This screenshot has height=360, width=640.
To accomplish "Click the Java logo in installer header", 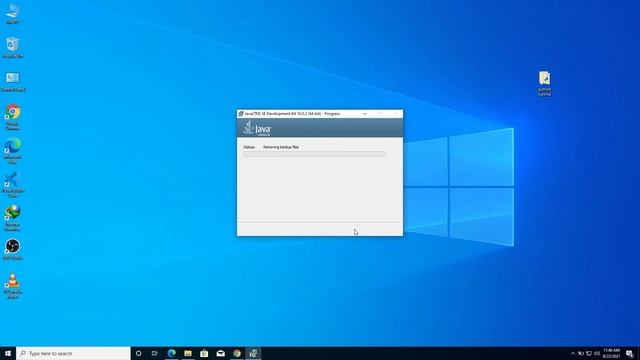I will pos(257,128).
